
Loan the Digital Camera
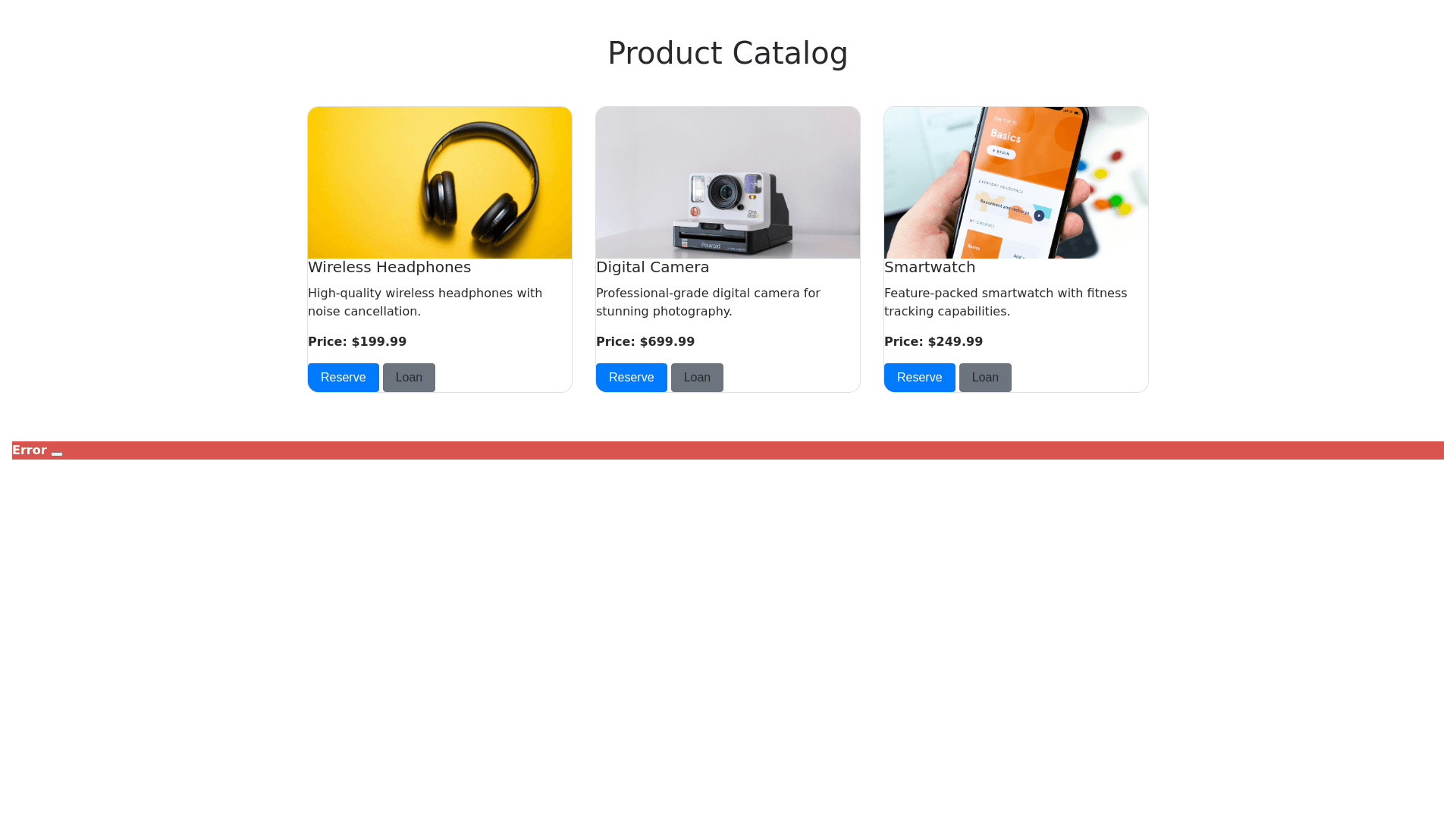coord(697,378)
